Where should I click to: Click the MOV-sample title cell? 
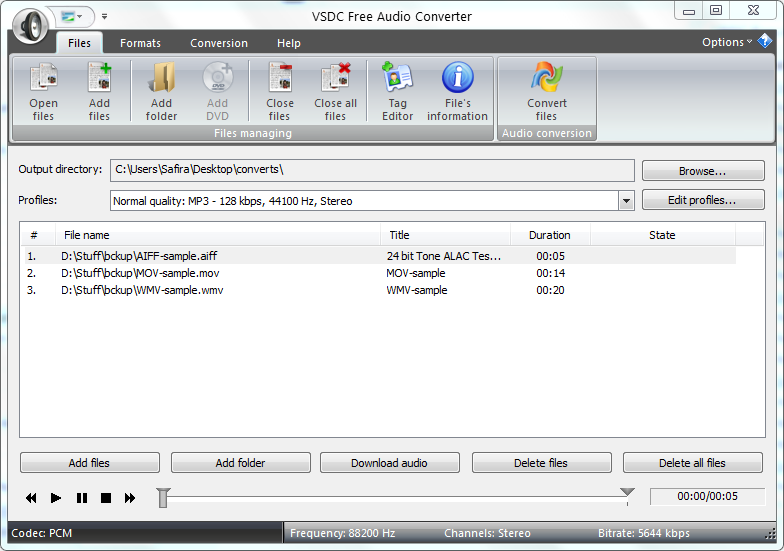click(x=416, y=273)
